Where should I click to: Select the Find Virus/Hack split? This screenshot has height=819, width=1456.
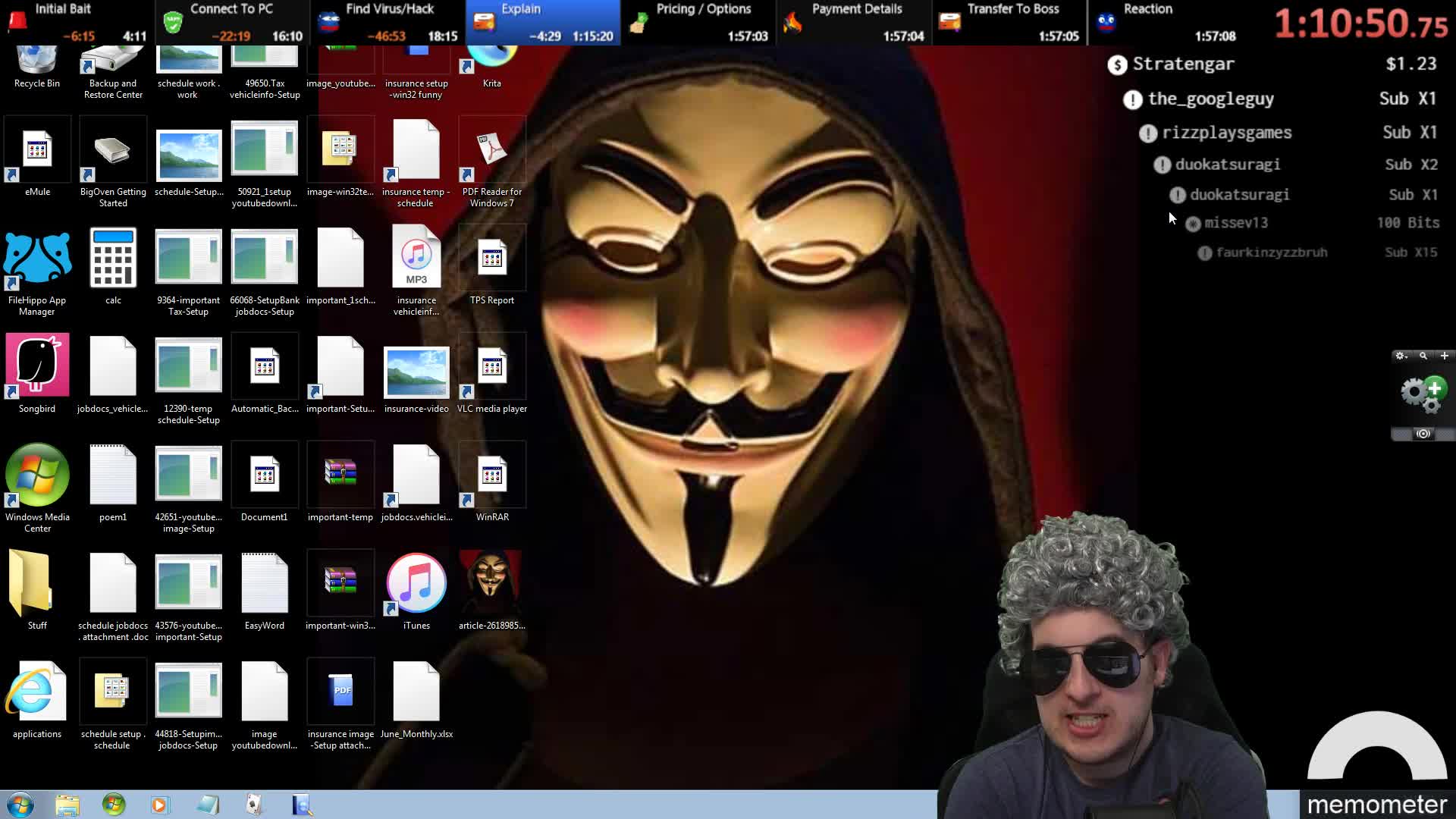[388, 23]
